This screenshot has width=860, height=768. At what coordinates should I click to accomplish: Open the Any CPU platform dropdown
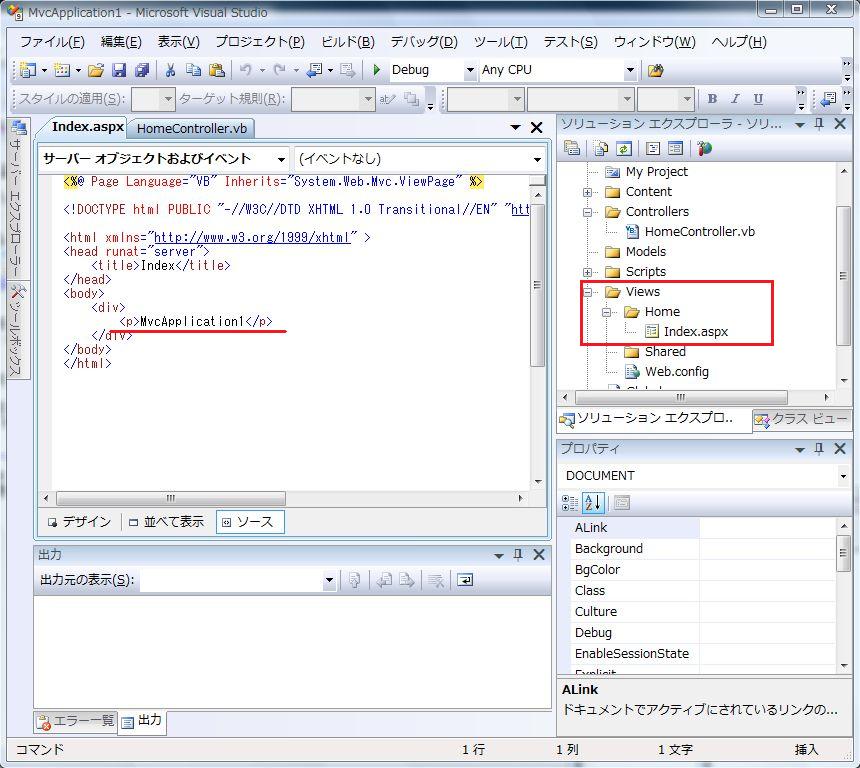click(x=629, y=70)
